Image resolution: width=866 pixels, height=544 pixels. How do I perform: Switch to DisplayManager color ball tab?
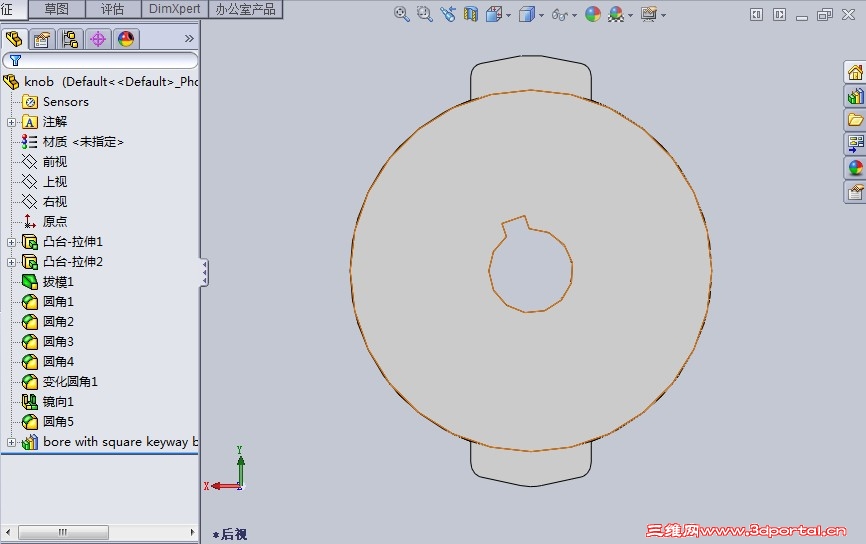pyautogui.click(x=126, y=39)
